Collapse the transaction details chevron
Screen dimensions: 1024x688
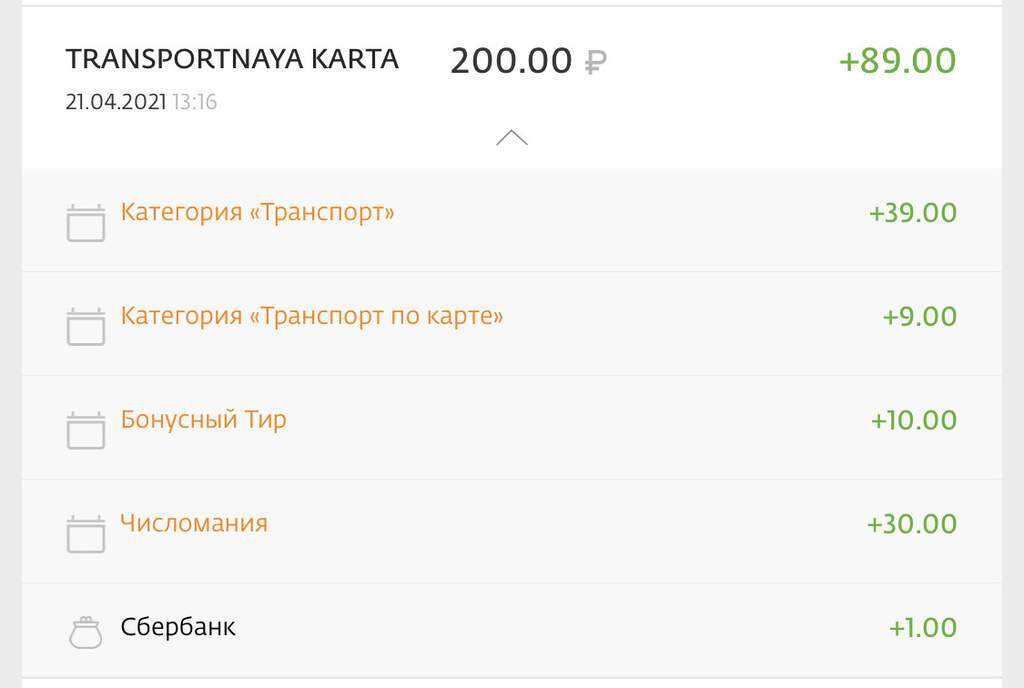[511, 138]
